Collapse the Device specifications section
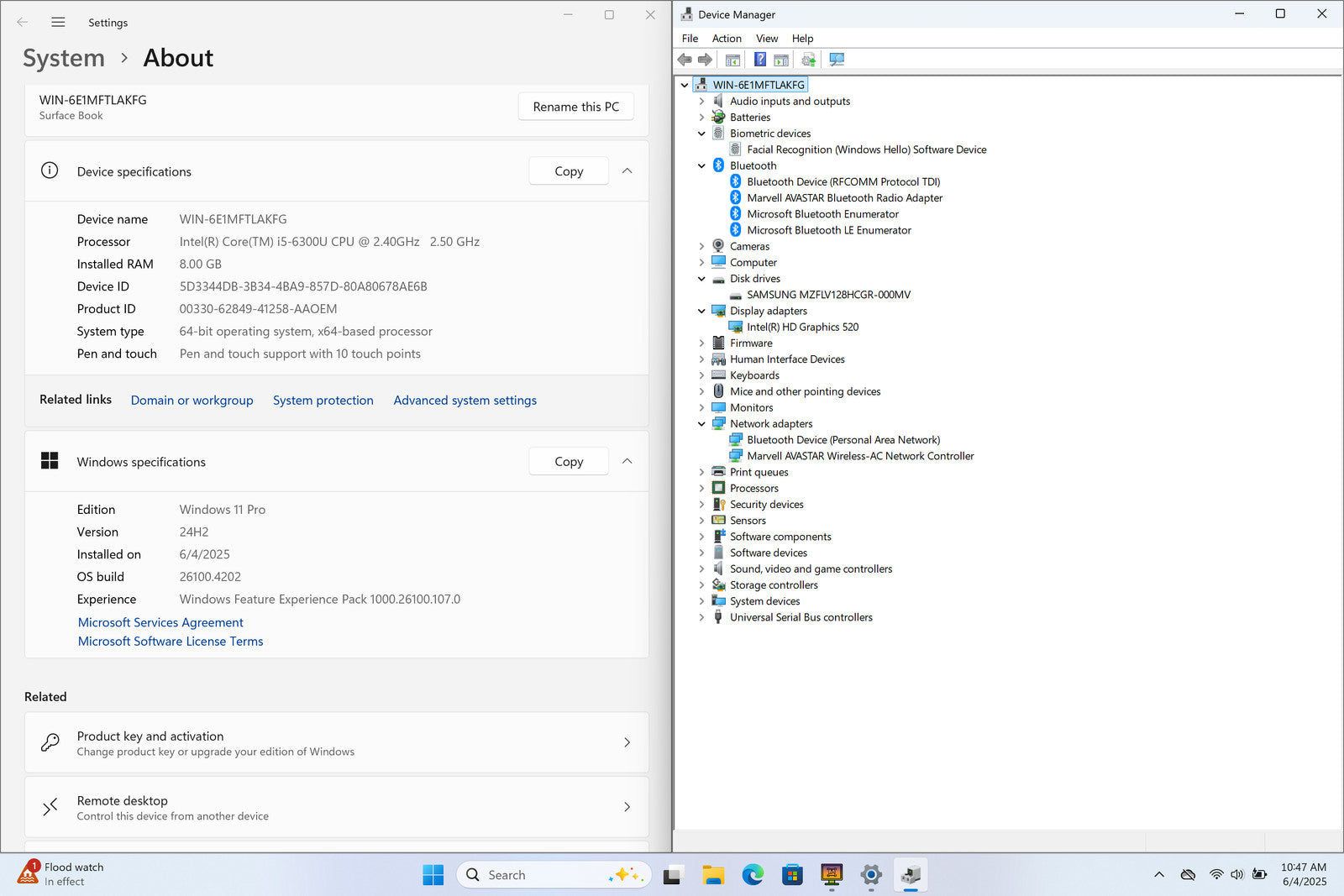The height and width of the screenshot is (896, 1344). point(627,171)
